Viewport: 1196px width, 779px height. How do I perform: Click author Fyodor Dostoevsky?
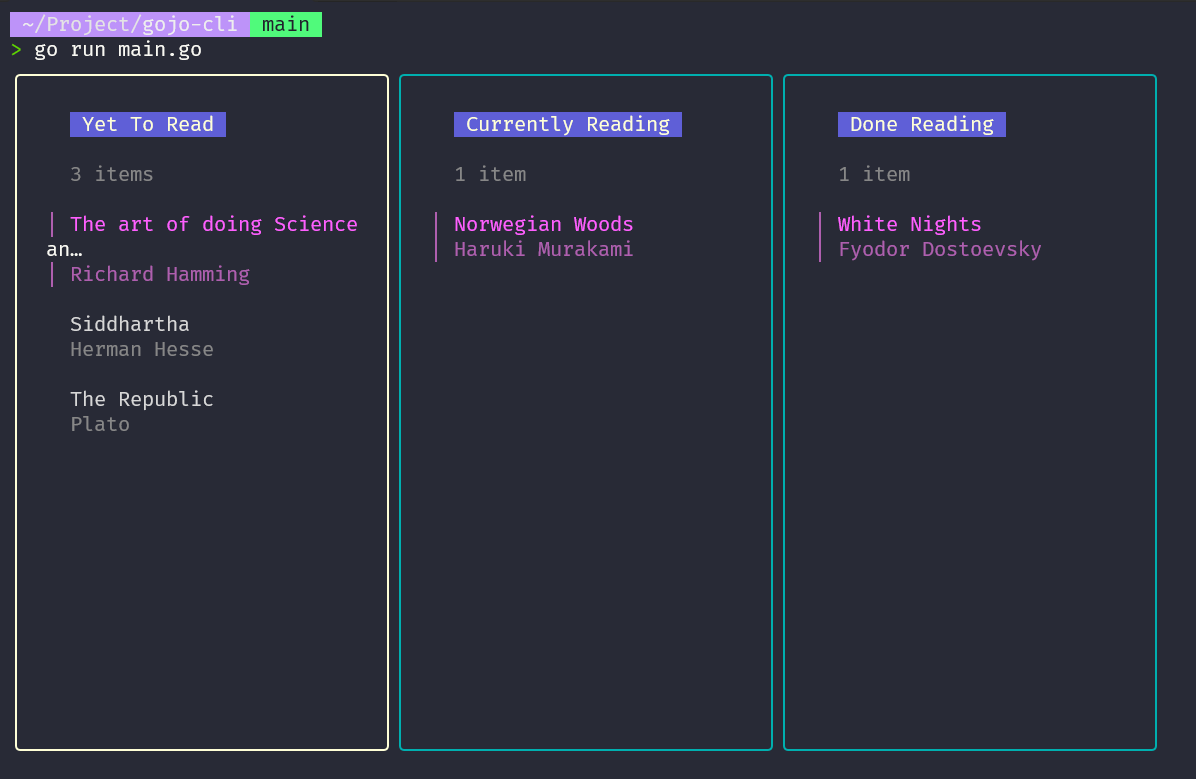pyautogui.click(x=939, y=249)
